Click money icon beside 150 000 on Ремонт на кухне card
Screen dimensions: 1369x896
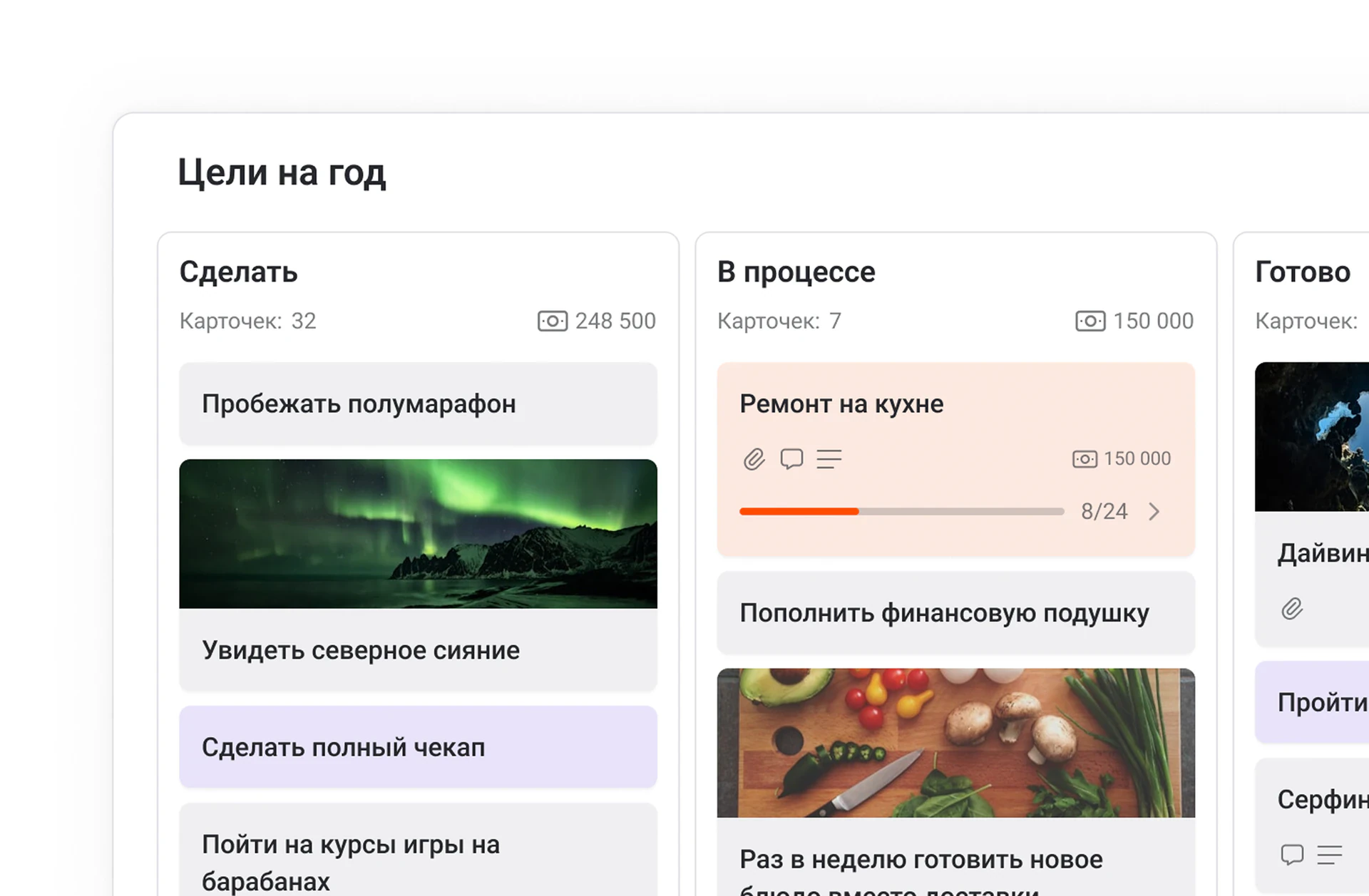(x=1085, y=459)
